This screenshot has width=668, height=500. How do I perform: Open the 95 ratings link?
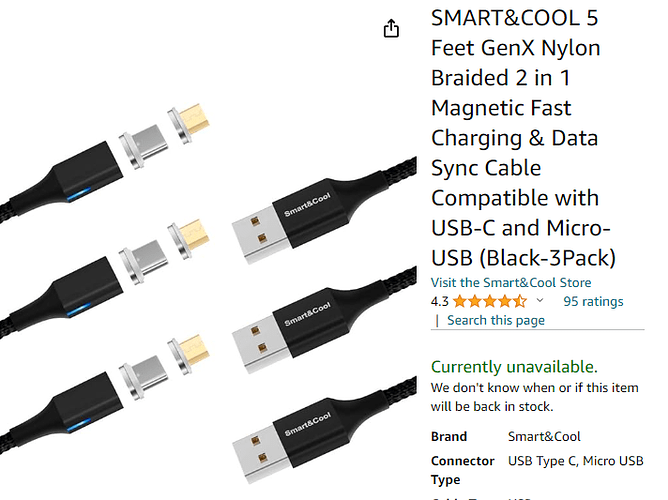point(593,301)
